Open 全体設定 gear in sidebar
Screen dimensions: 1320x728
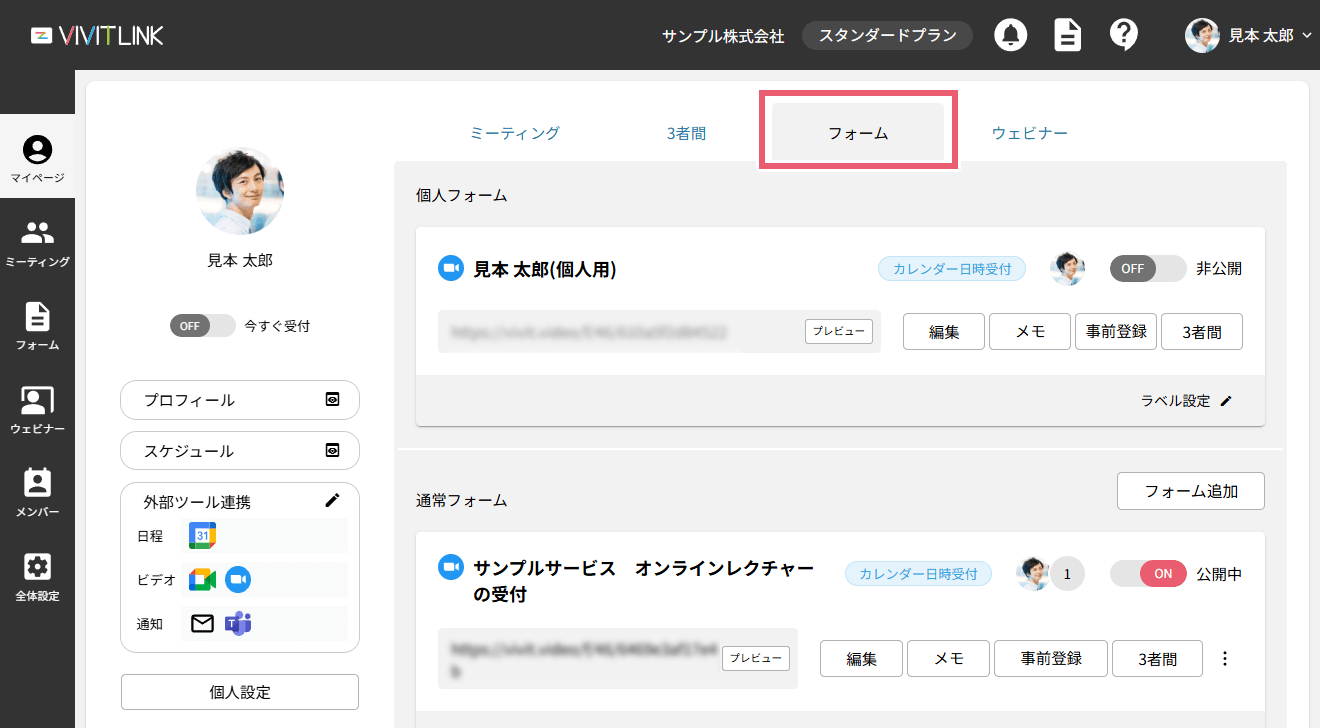click(37, 577)
